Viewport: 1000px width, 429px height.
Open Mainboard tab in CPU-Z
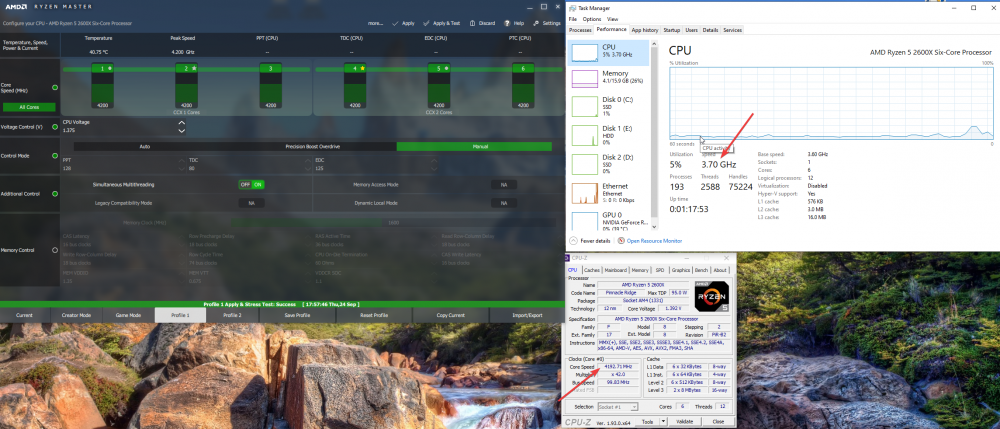(x=616, y=270)
